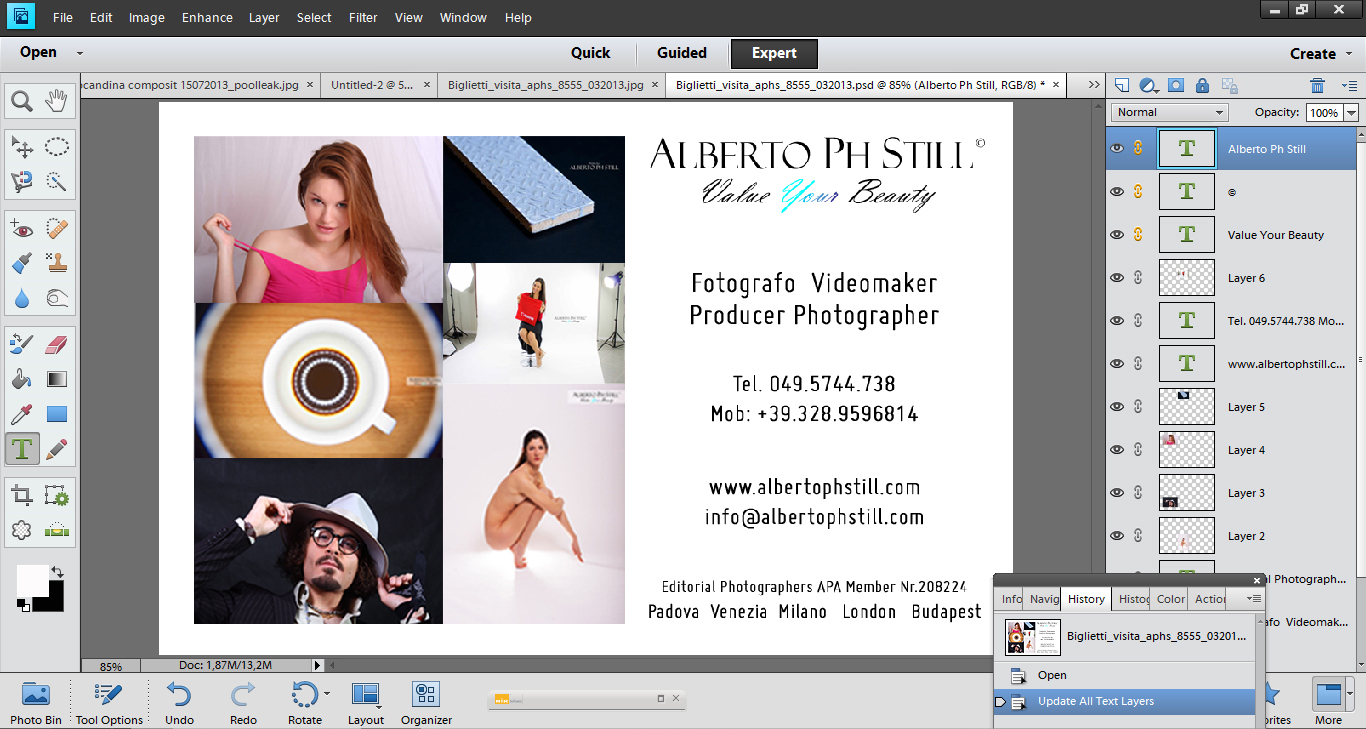Expand the Open button dropdown arrow
The image size is (1366, 729).
(x=80, y=53)
